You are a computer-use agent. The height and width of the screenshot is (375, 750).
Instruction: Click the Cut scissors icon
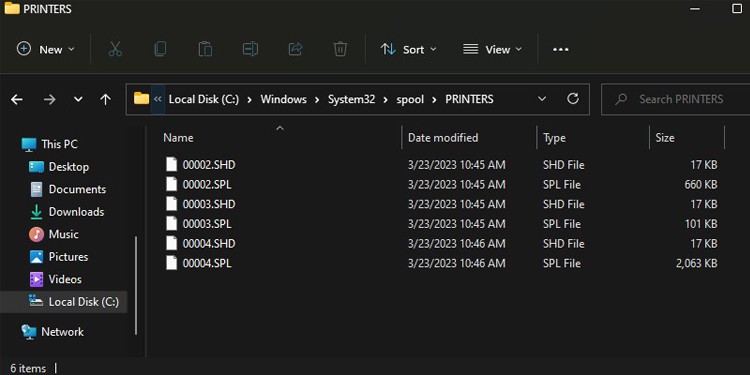coord(115,49)
